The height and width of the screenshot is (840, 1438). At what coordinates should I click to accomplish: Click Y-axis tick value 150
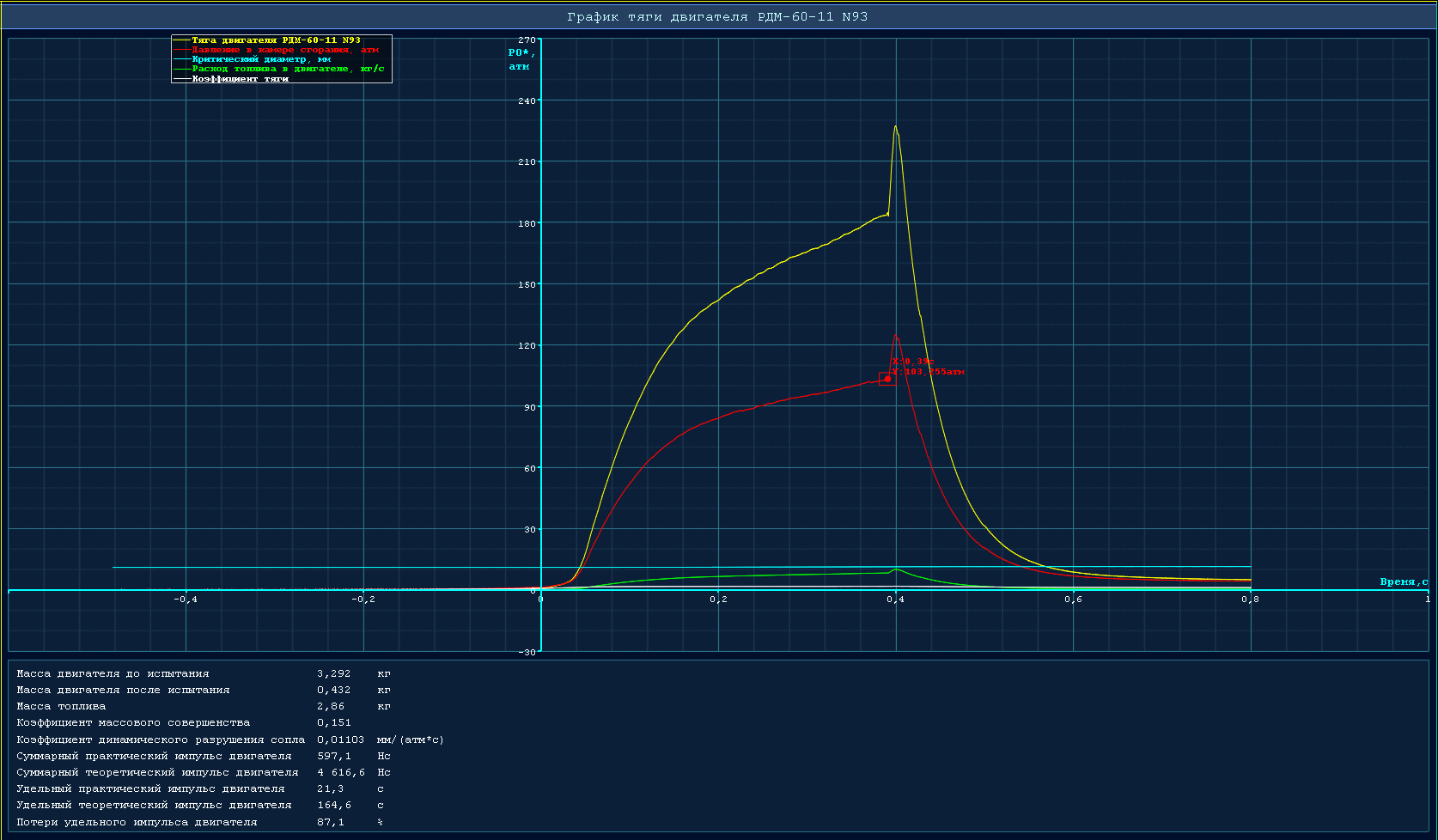pyautogui.click(x=527, y=284)
